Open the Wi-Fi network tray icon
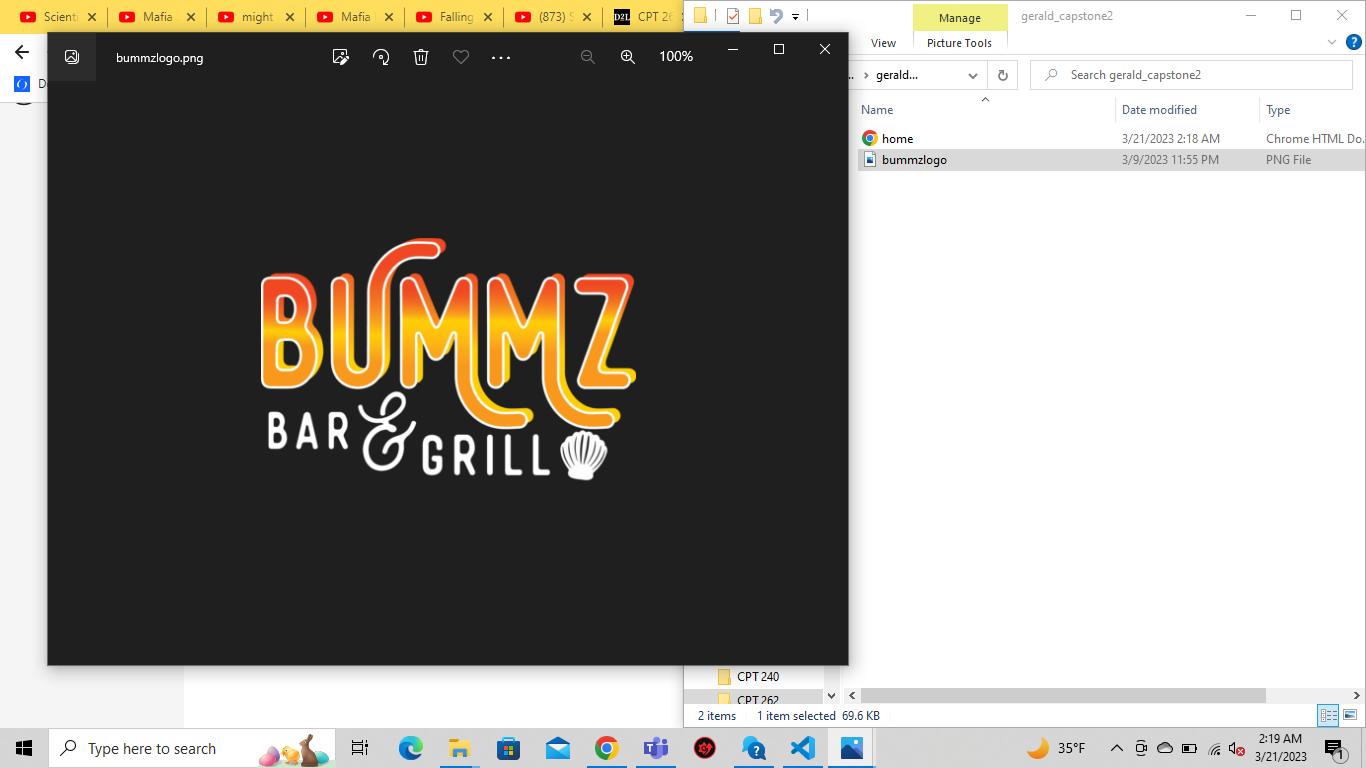This screenshot has width=1366, height=768. 1215,748
